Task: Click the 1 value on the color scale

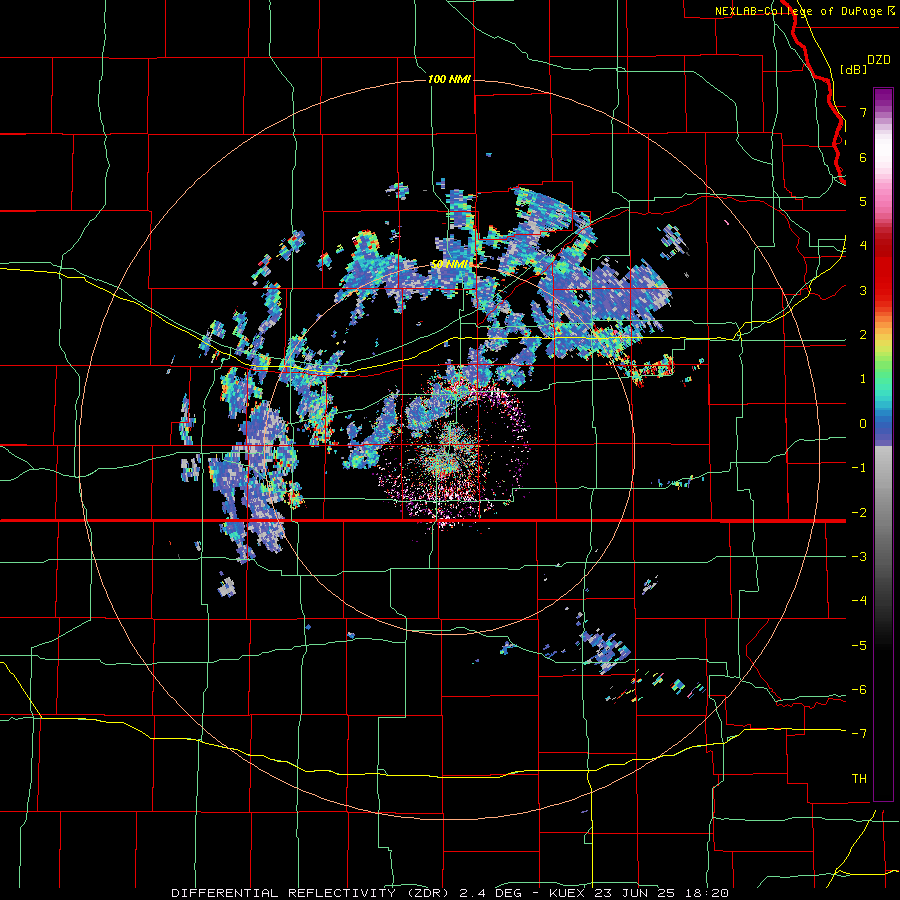Action: pos(863,379)
